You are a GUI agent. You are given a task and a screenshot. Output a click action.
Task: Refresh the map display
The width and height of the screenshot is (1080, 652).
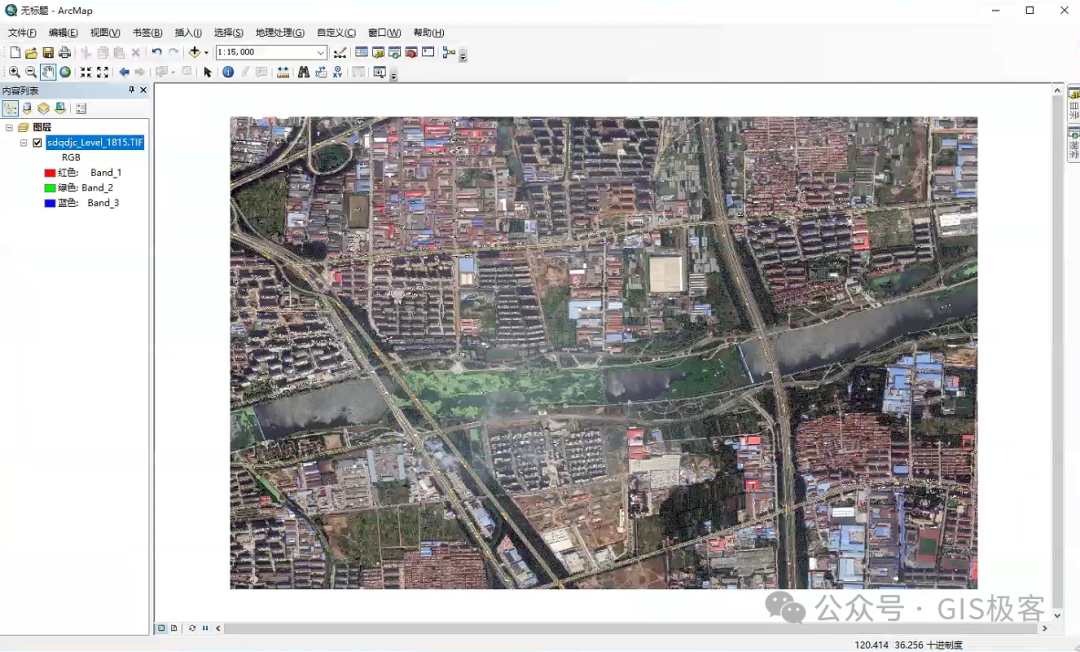pyautogui.click(x=192, y=628)
